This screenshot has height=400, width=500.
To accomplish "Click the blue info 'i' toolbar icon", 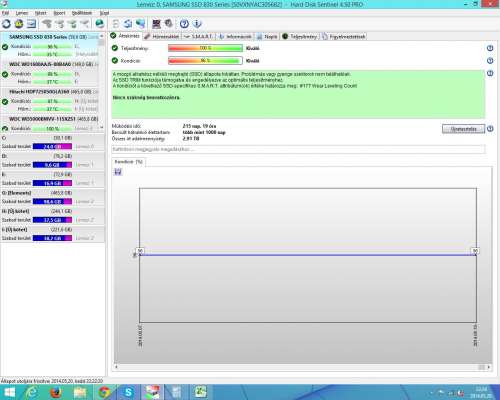I will 197,24.
